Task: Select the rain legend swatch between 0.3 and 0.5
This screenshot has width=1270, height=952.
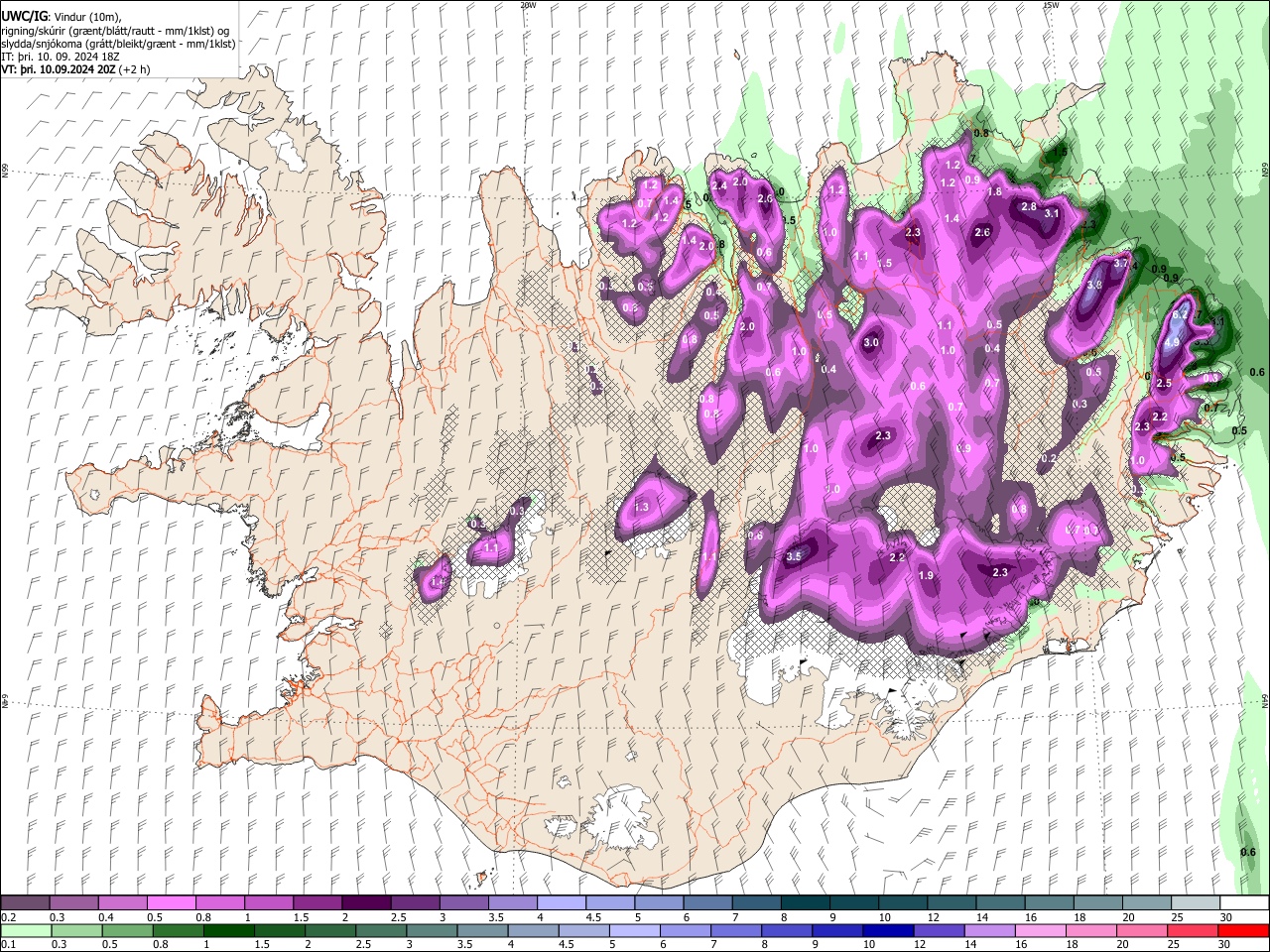Action: pos(74,931)
